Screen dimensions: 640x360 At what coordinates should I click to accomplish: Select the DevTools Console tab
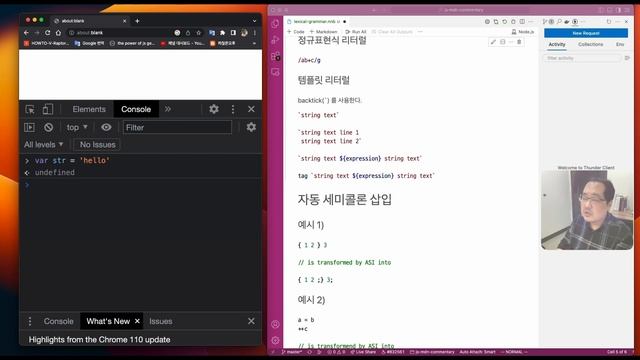[x=136, y=109]
